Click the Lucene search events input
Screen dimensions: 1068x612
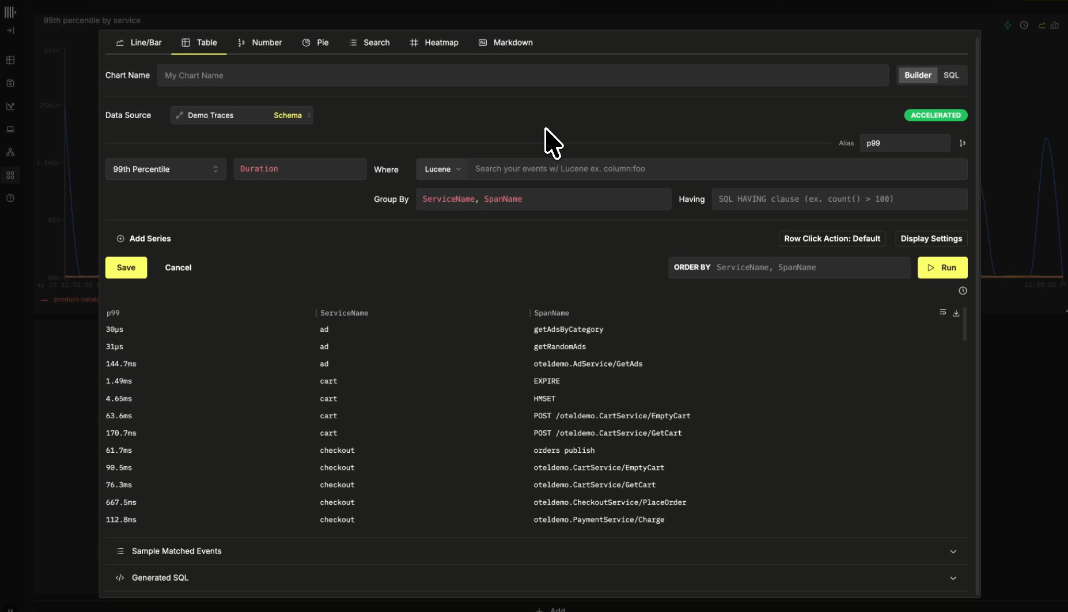[717, 169]
